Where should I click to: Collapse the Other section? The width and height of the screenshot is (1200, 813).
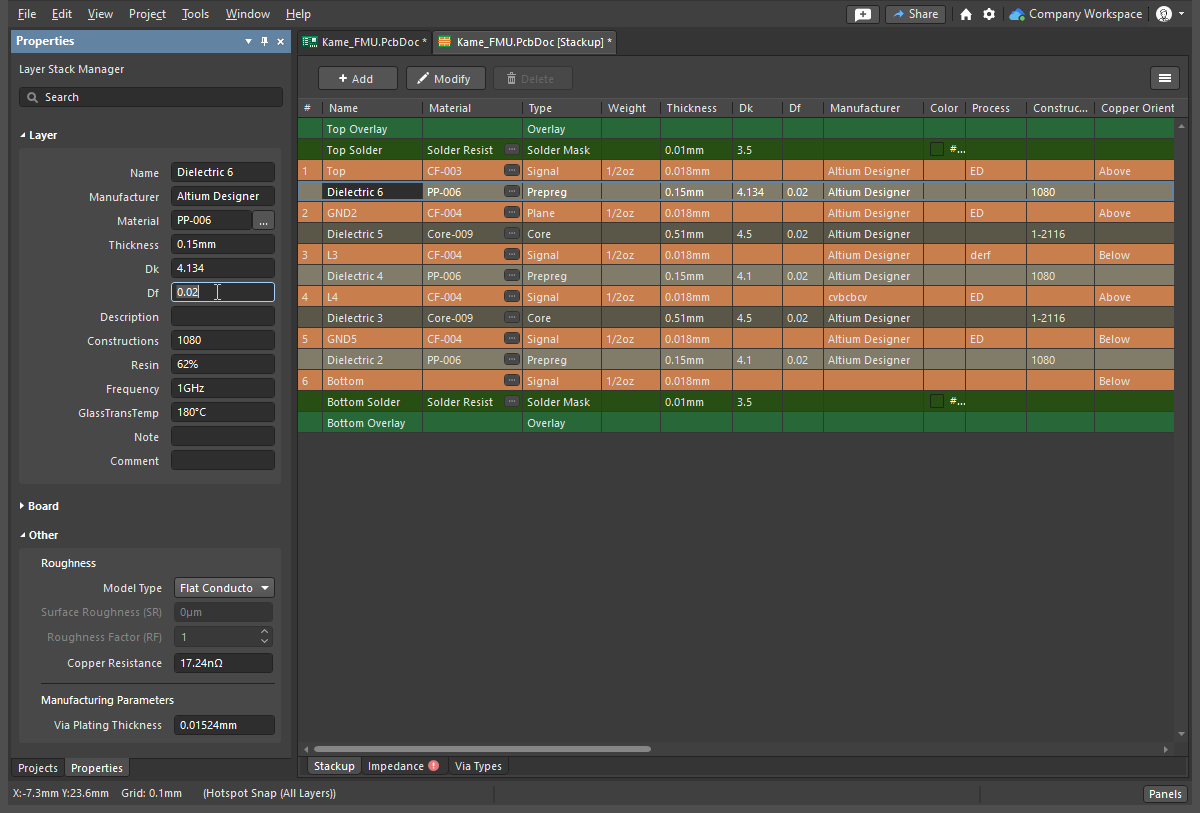pos(42,535)
